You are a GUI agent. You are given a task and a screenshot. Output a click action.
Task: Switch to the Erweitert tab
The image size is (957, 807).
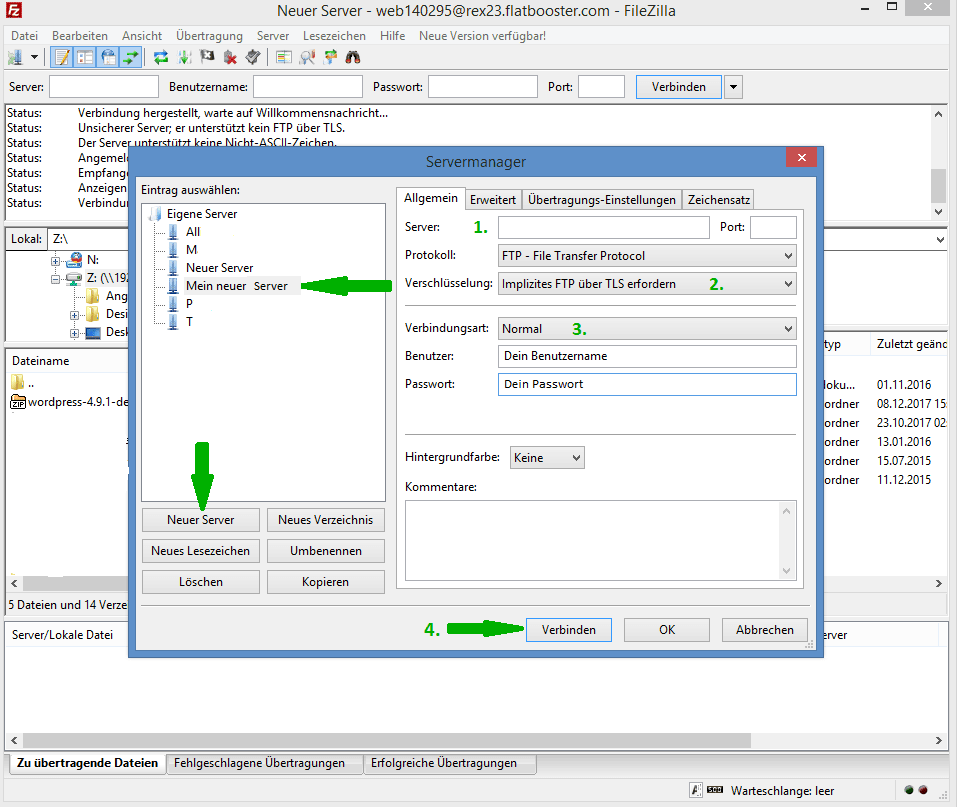(493, 200)
